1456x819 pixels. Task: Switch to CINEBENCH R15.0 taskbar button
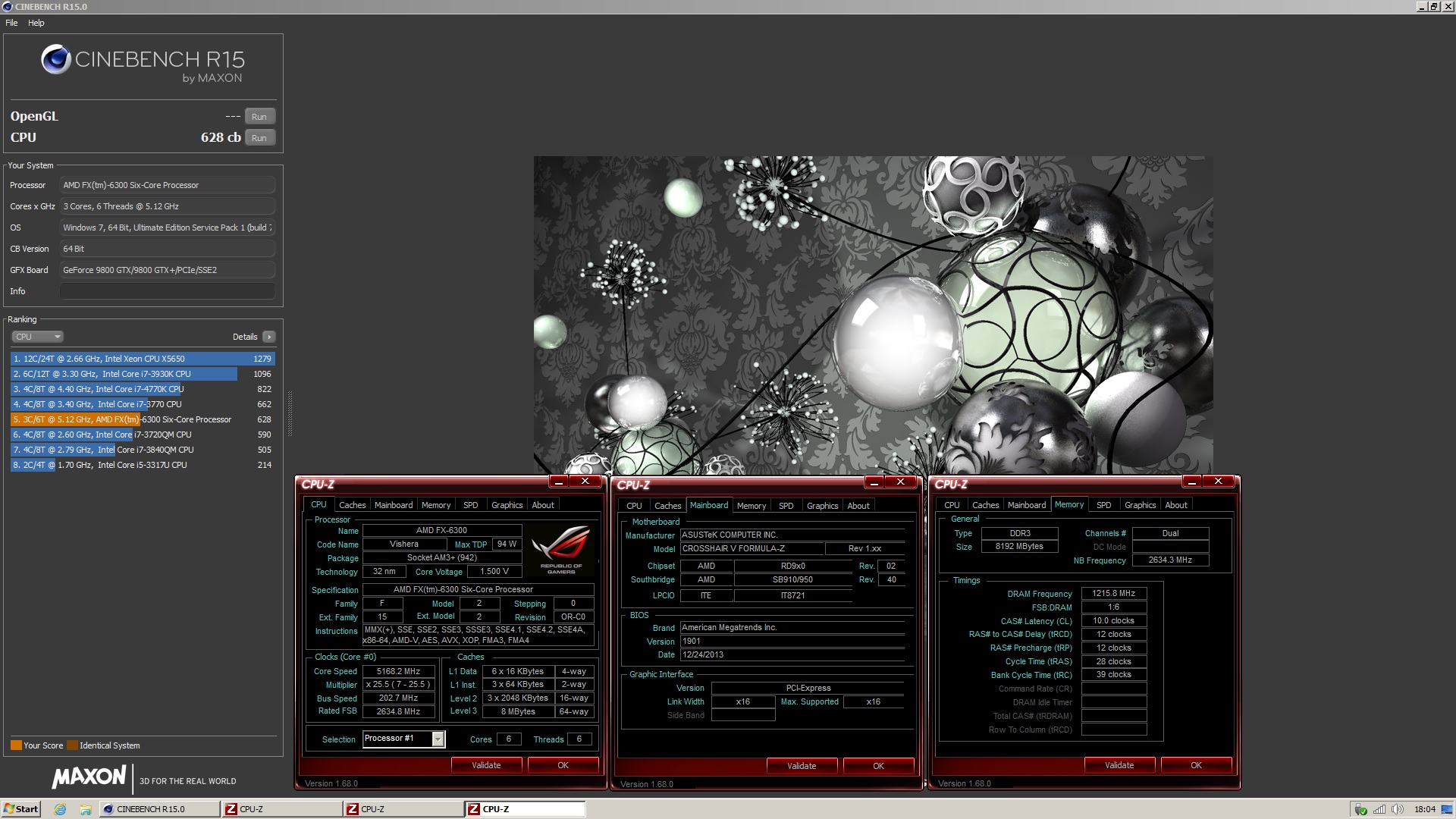[x=159, y=809]
